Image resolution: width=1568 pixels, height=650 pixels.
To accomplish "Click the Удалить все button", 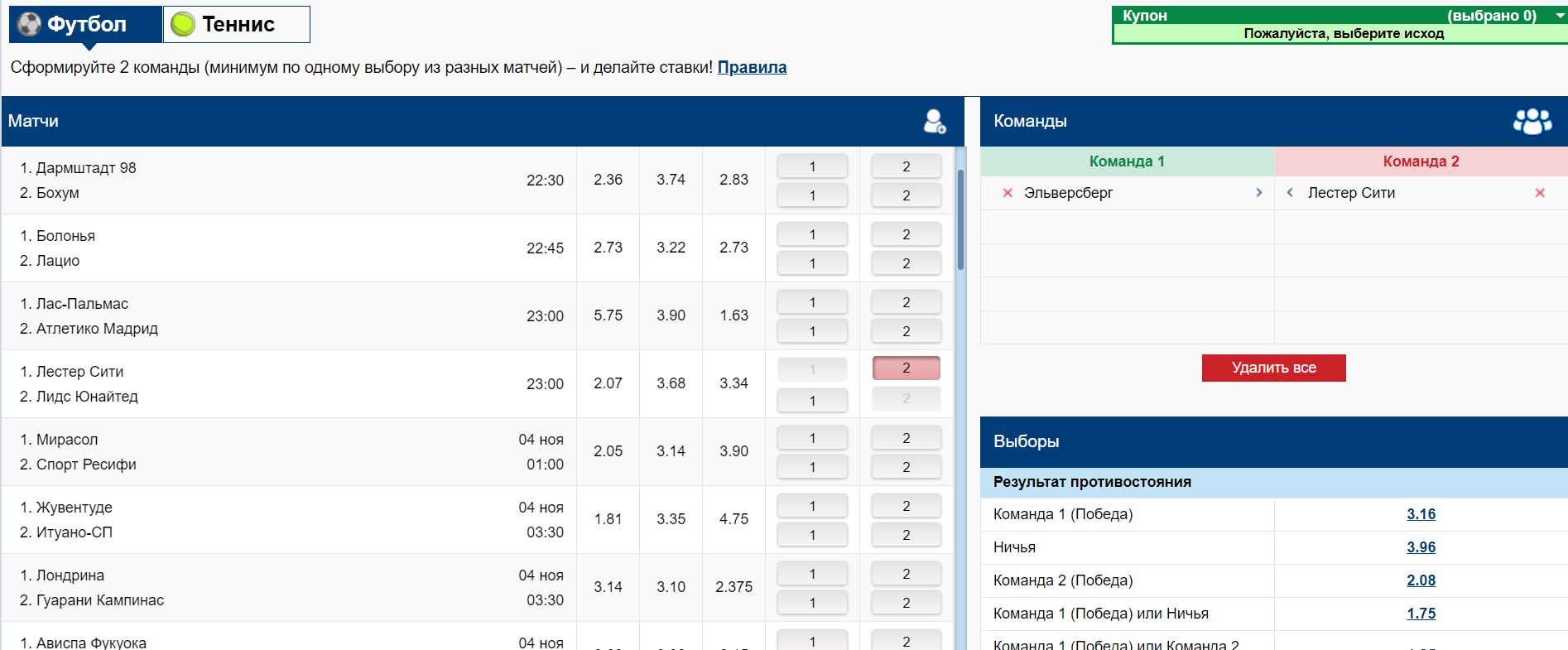I will (x=1273, y=368).
